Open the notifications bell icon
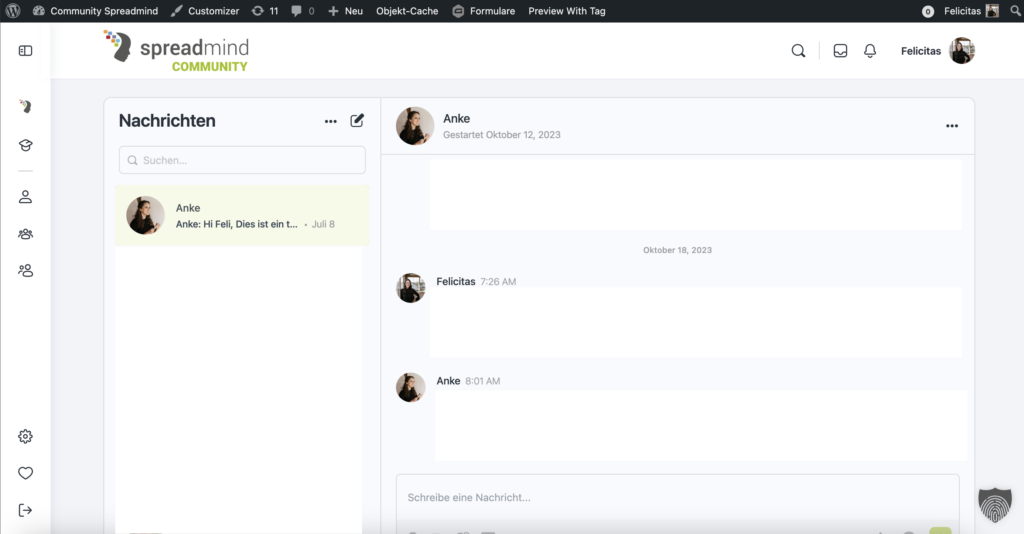This screenshot has width=1024, height=534. [870, 51]
